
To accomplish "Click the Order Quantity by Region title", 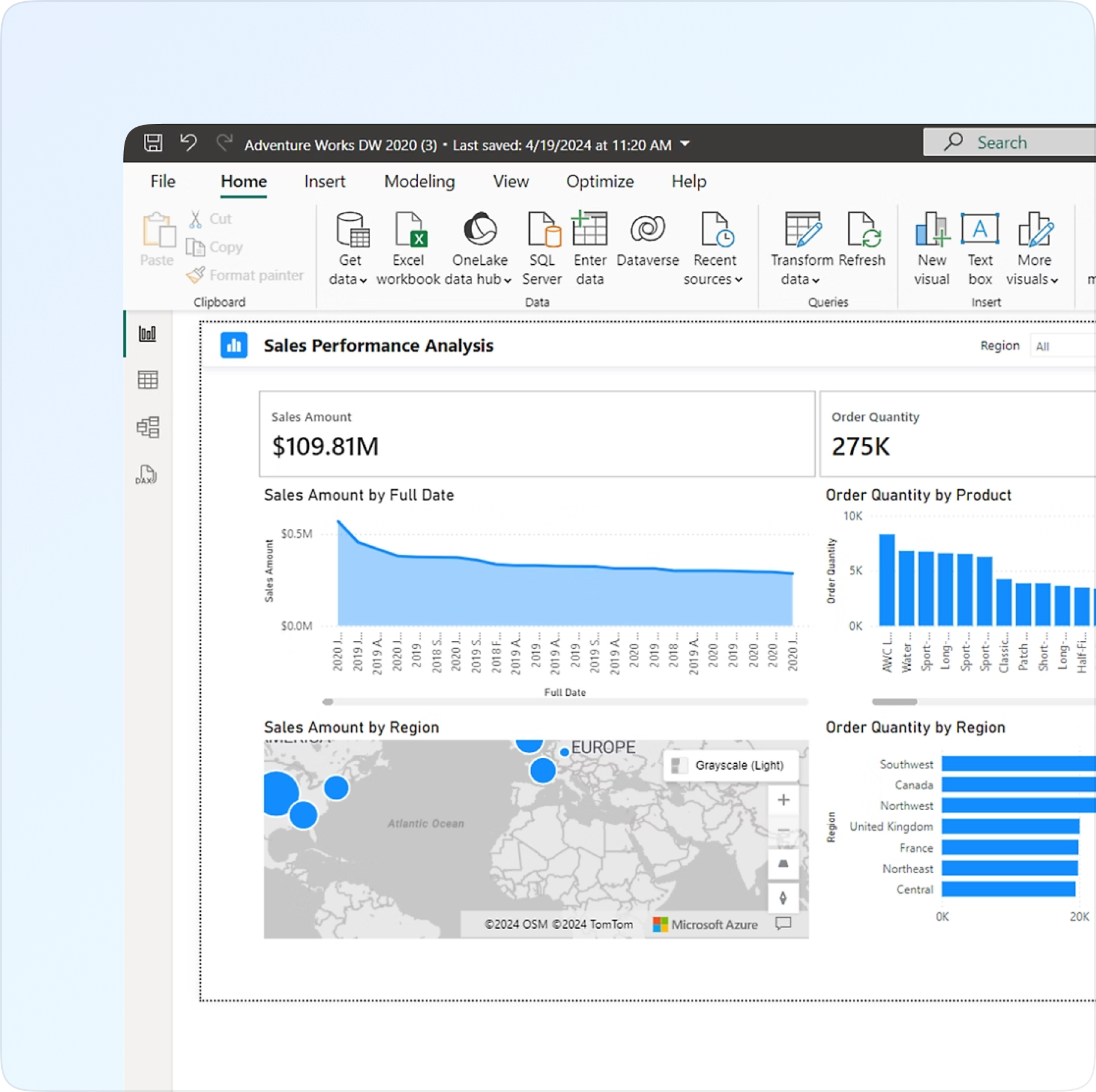I will tap(915, 727).
